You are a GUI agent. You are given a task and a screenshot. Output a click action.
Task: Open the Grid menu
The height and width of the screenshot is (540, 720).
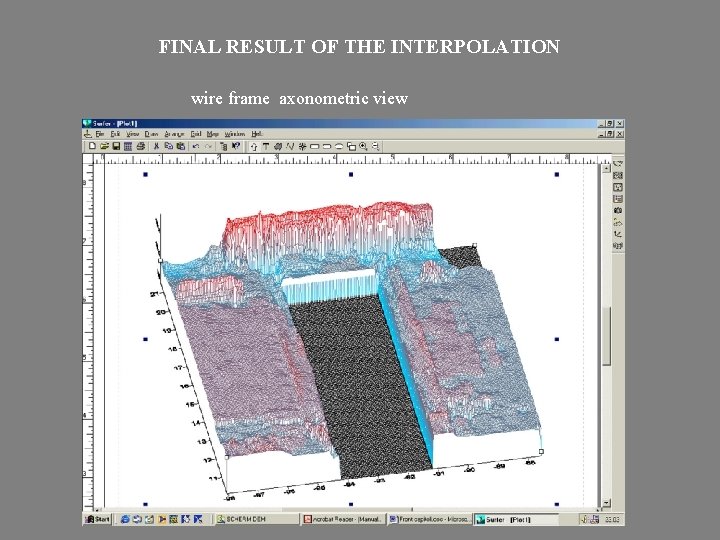point(196,134)
